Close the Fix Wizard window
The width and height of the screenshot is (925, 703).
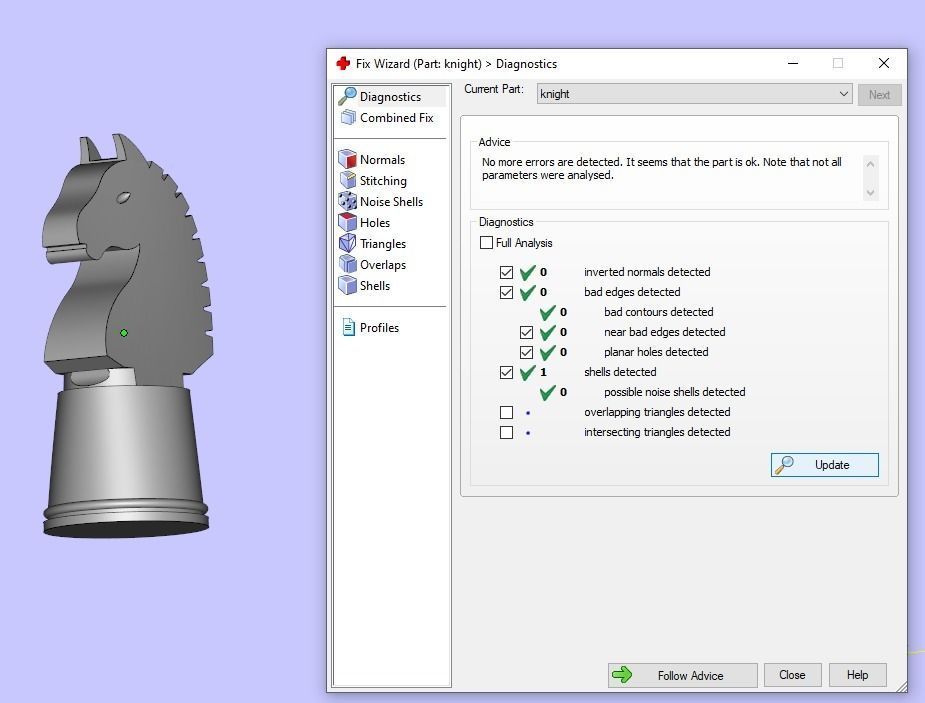[x=883, y=63]
